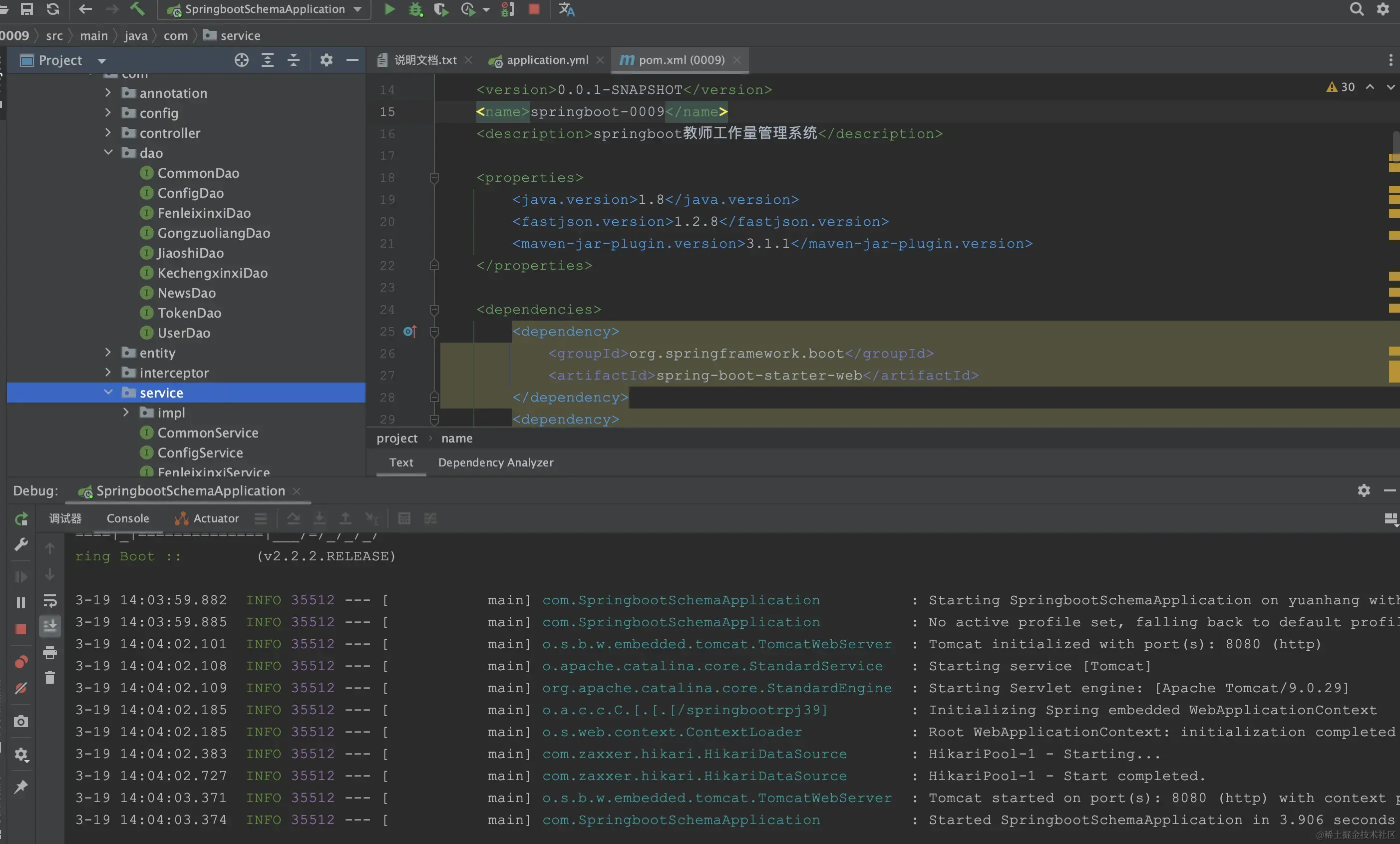Open the GongzuoliangDao interface file
The width and height of the screenshot is (1400, 844).
click(214, 233)
